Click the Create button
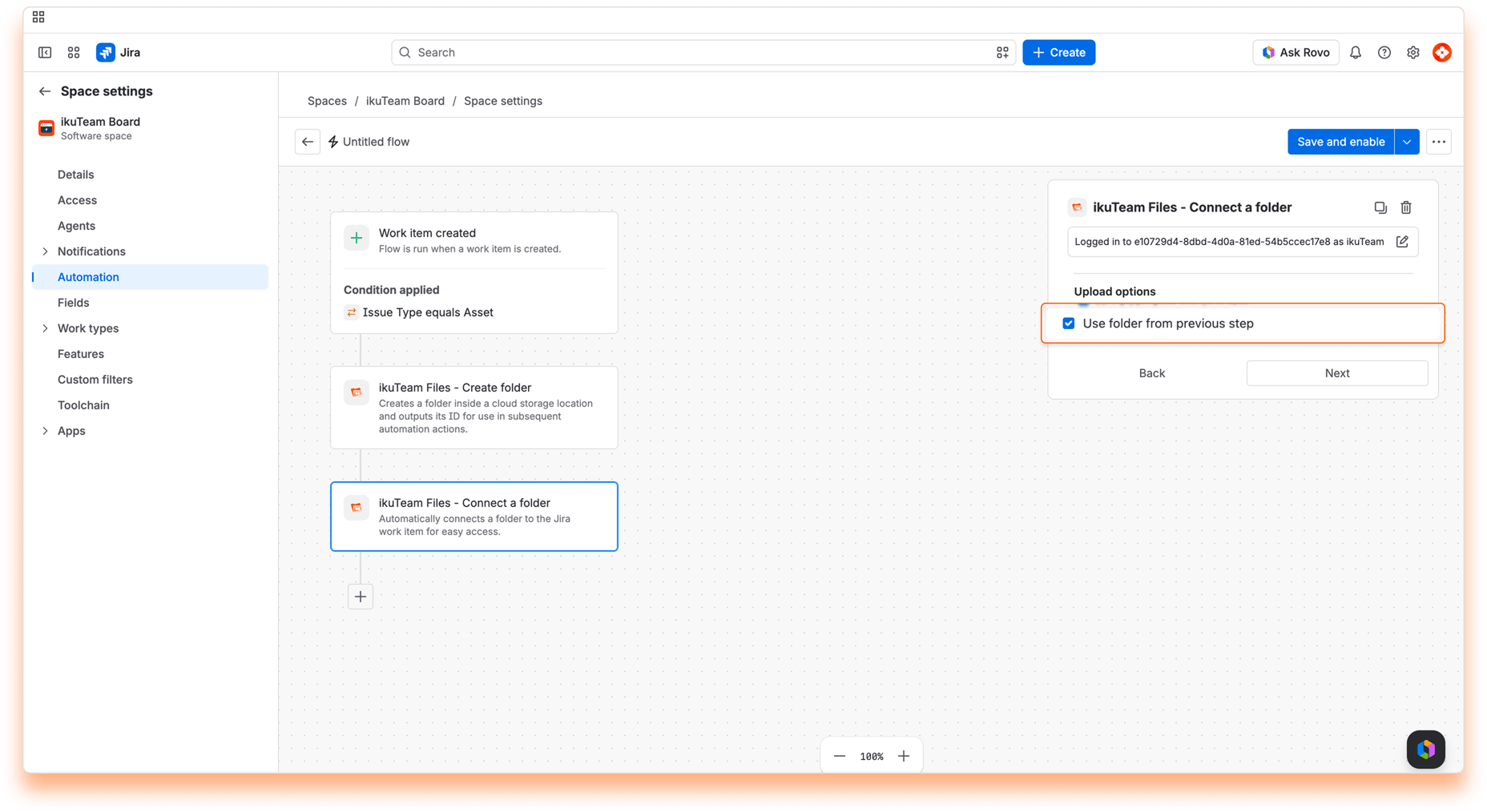This screenshot has height=812, width=1487. 1059,53
